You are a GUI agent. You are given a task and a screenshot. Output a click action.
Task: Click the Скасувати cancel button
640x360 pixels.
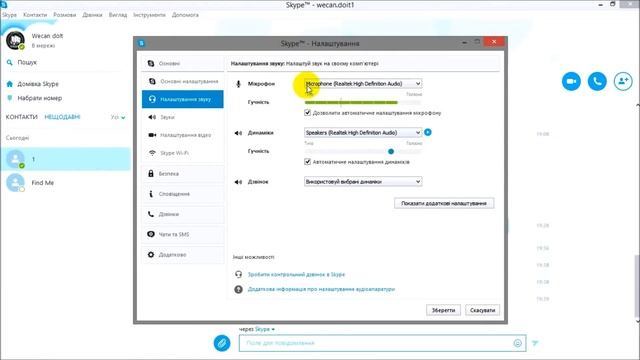[482, 310]
